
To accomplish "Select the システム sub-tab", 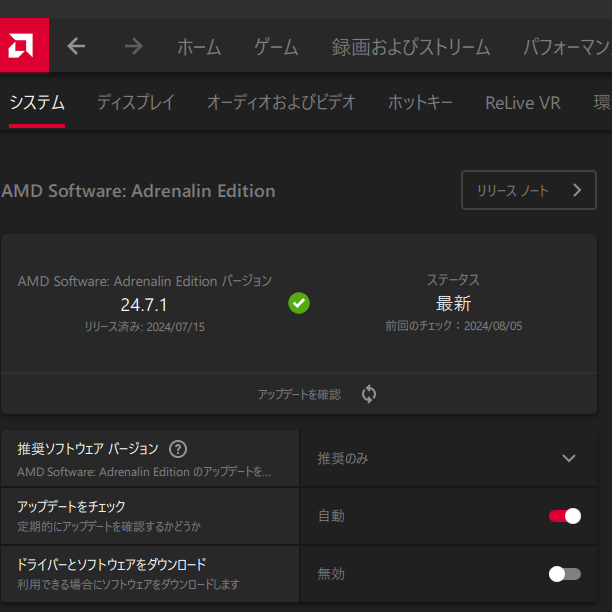I will pyautogui.click(x=37, y=103).
